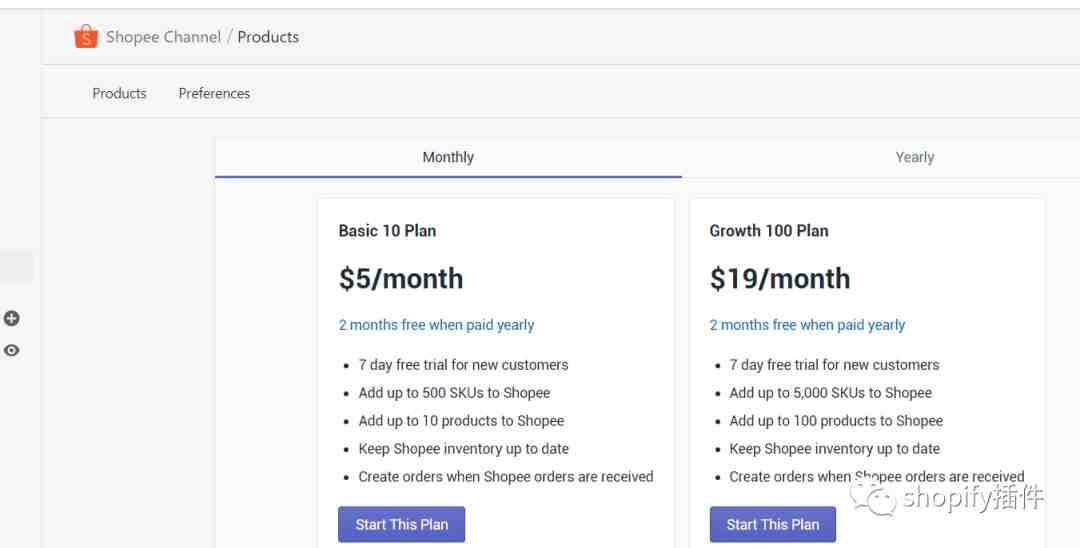Select the Monthly billing tab
The image size is (1080, 548).
pos(448,157)
